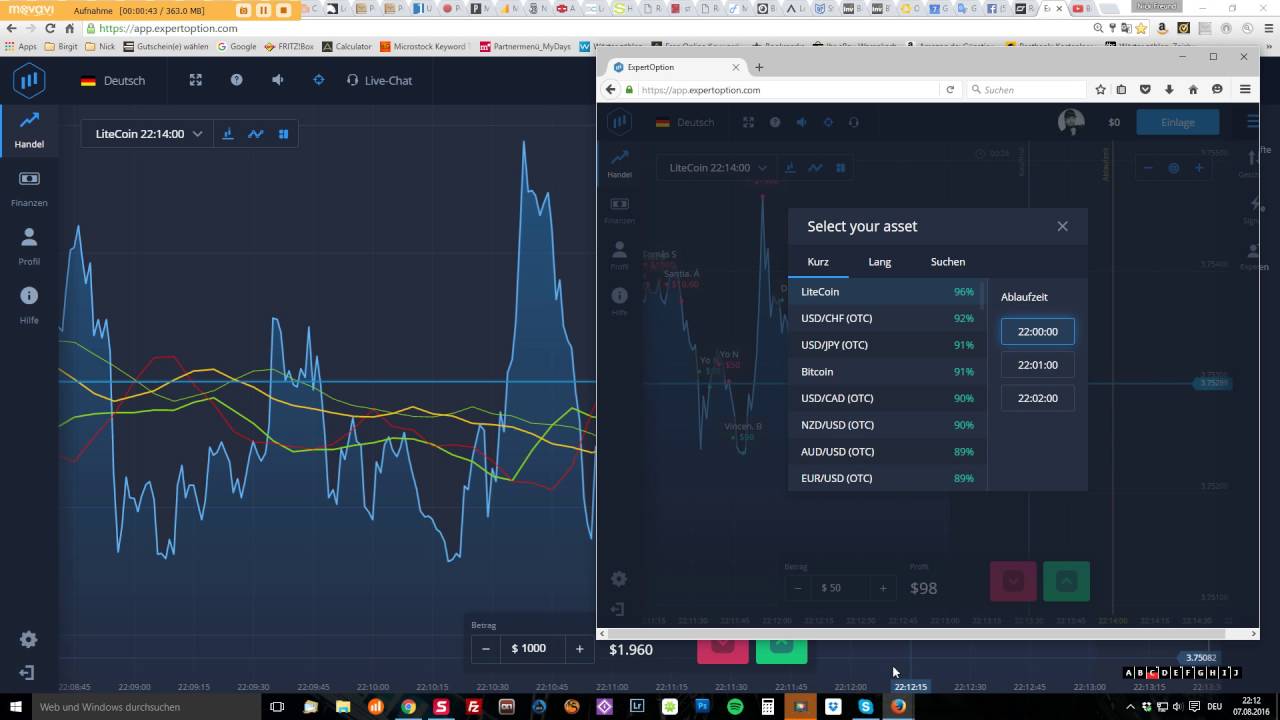
Task: Select USD/CAD (OTC) asset
Action: click(886, 398)
